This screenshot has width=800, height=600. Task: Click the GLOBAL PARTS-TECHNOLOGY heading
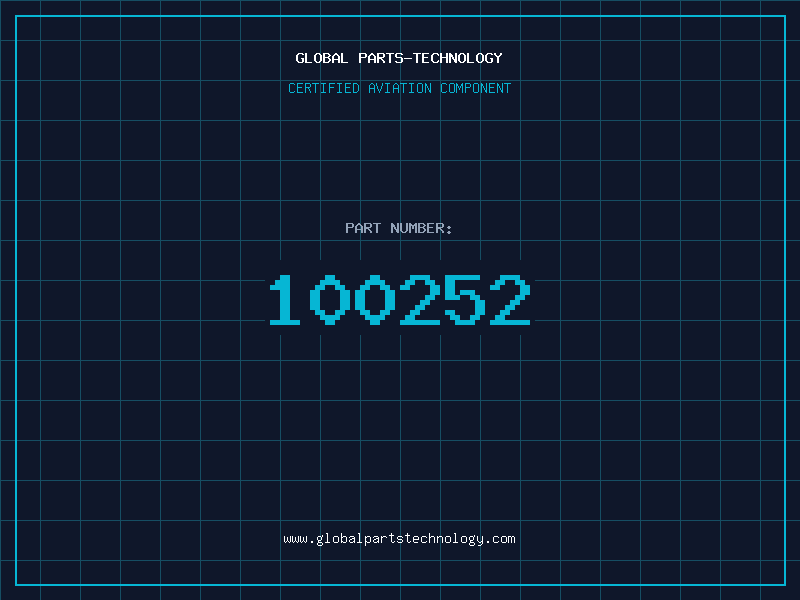pyautogui.click(x=399, y=58)
